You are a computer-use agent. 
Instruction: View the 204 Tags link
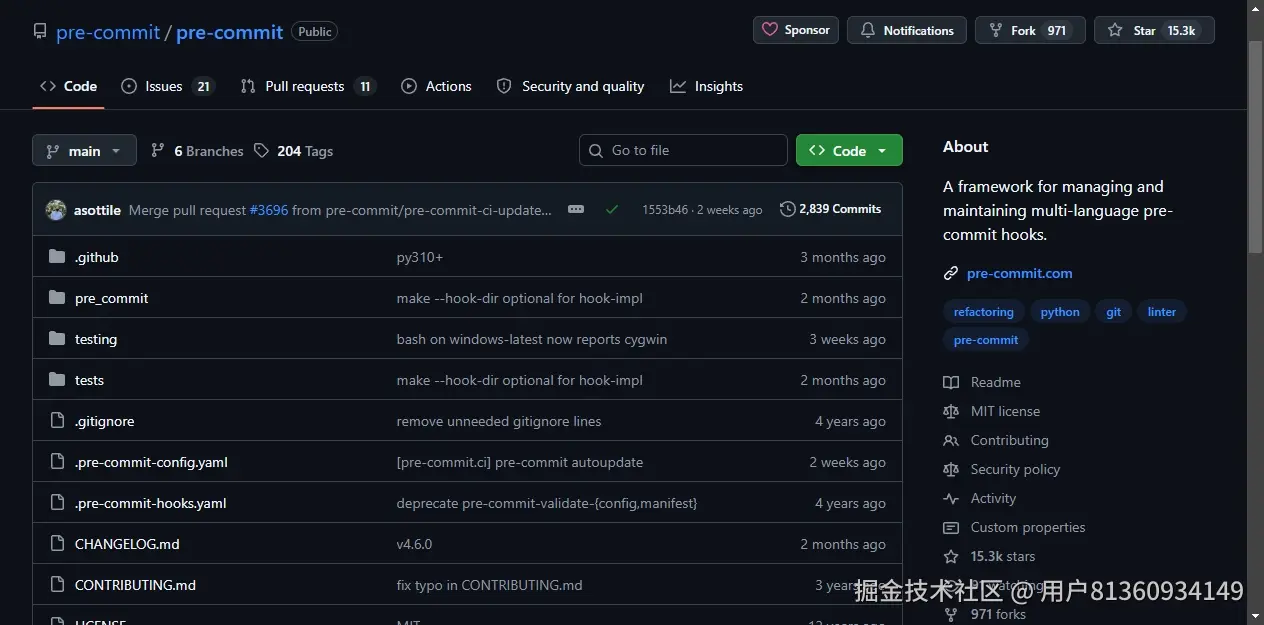293,151
